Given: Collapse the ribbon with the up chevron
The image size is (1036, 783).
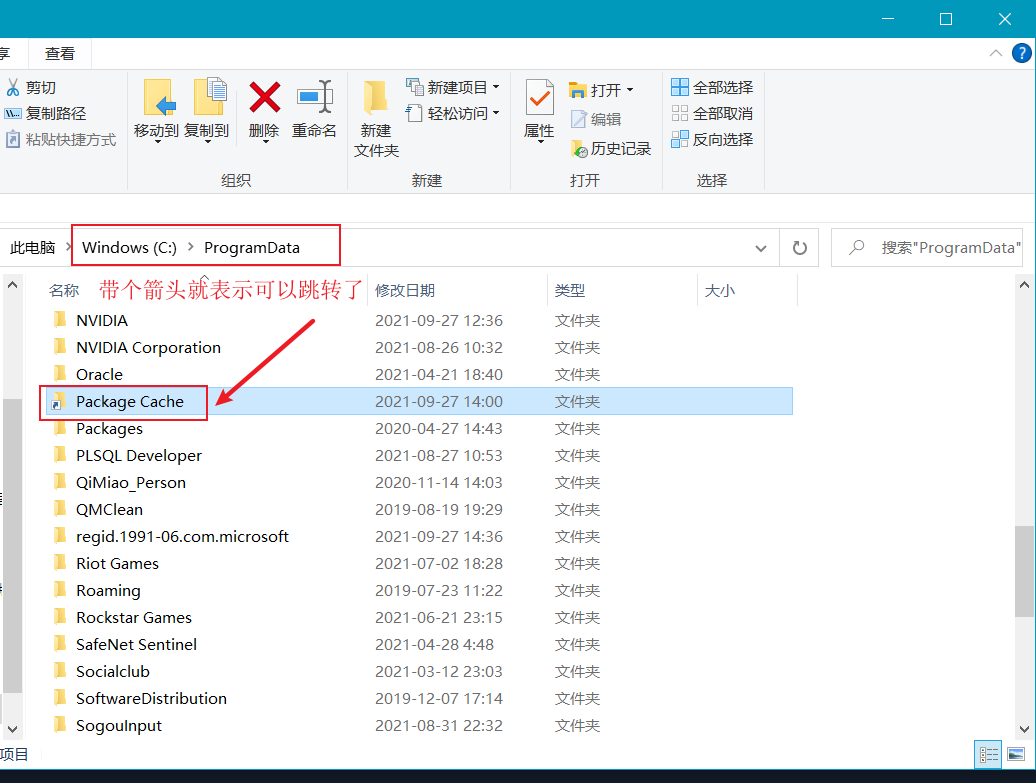Looking at the screenshot, I should pyautogui.click(x=996, y=54).
